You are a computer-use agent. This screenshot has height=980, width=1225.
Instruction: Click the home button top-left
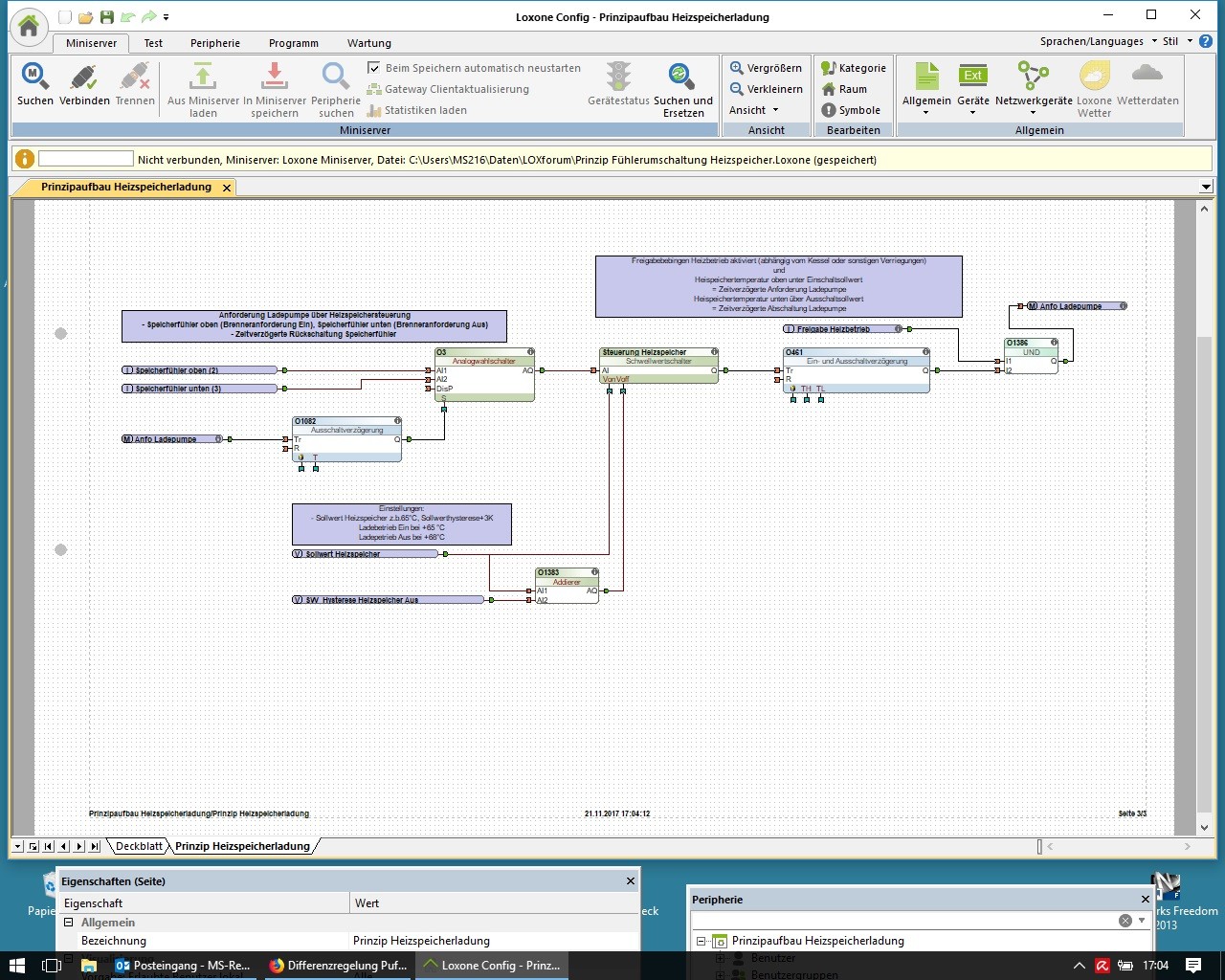[29, 26]
